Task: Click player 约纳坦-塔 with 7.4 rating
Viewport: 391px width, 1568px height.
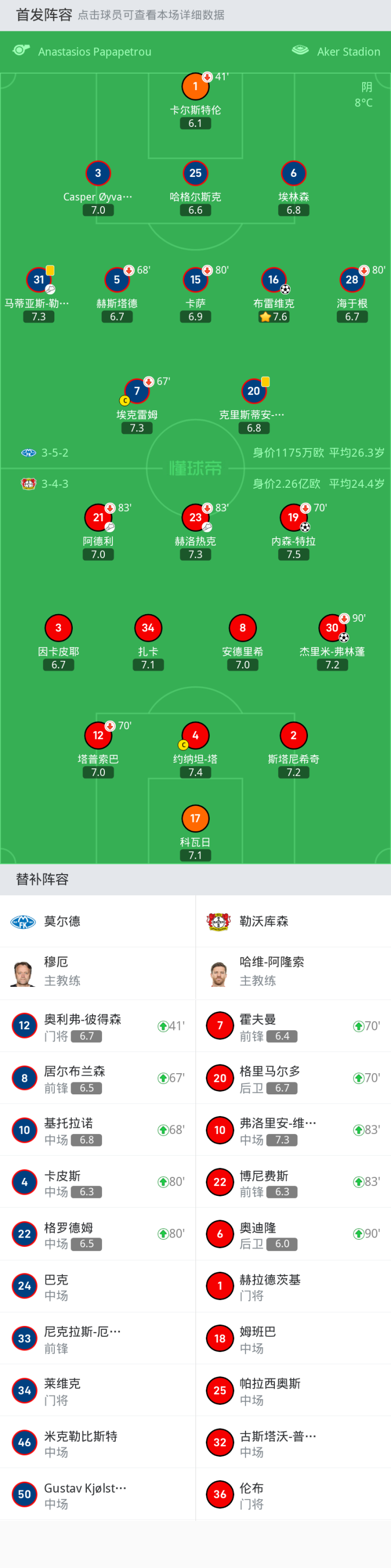Action: point(195,736)
